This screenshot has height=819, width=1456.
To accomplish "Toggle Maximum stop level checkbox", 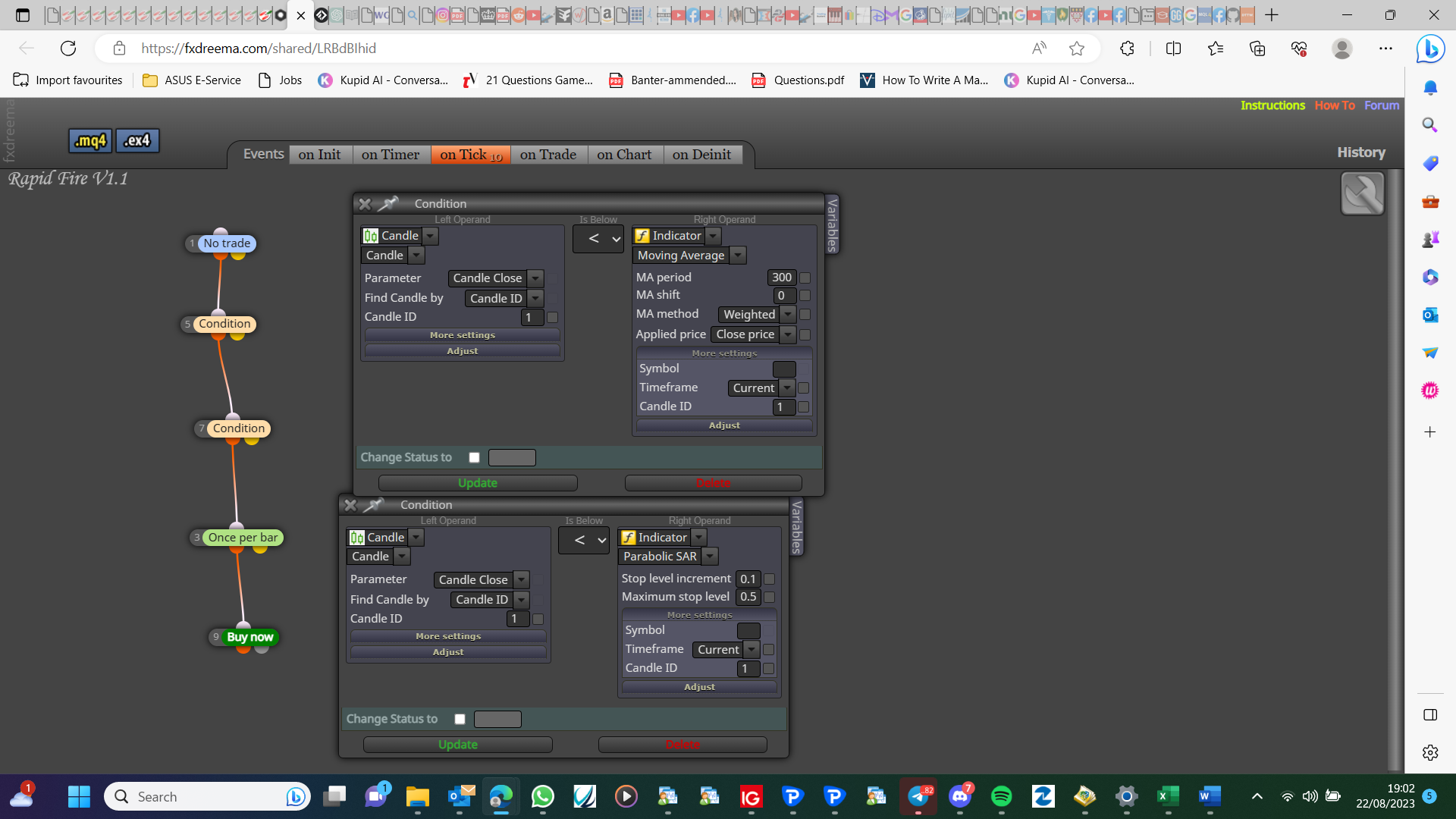I will point(770,598).
